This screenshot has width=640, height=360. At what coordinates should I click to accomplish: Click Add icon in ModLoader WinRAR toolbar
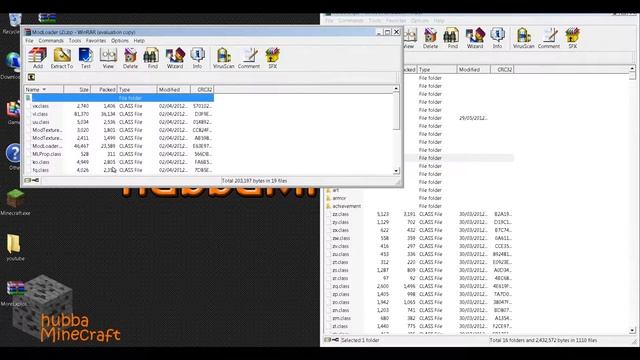38,58
